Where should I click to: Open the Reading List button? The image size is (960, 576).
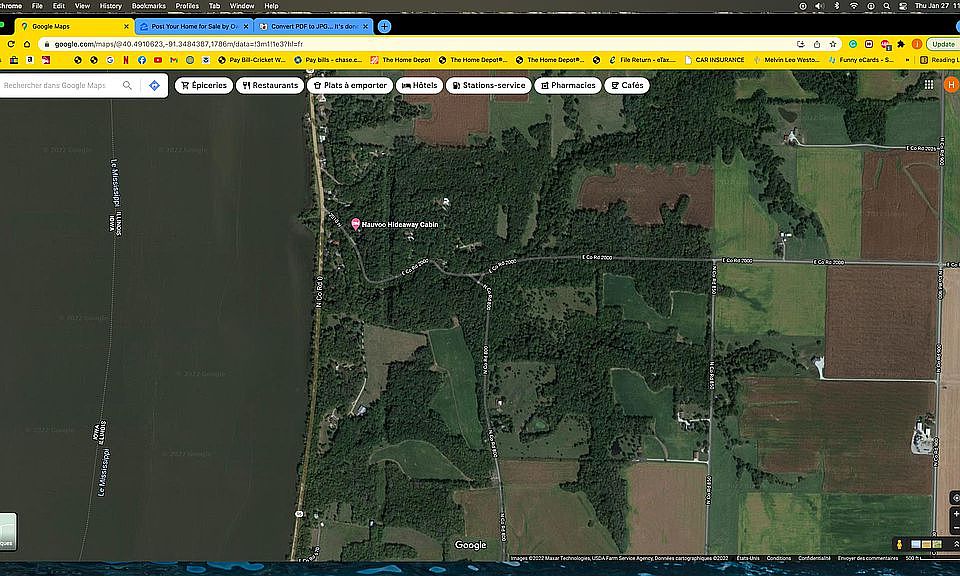(938, 60)
